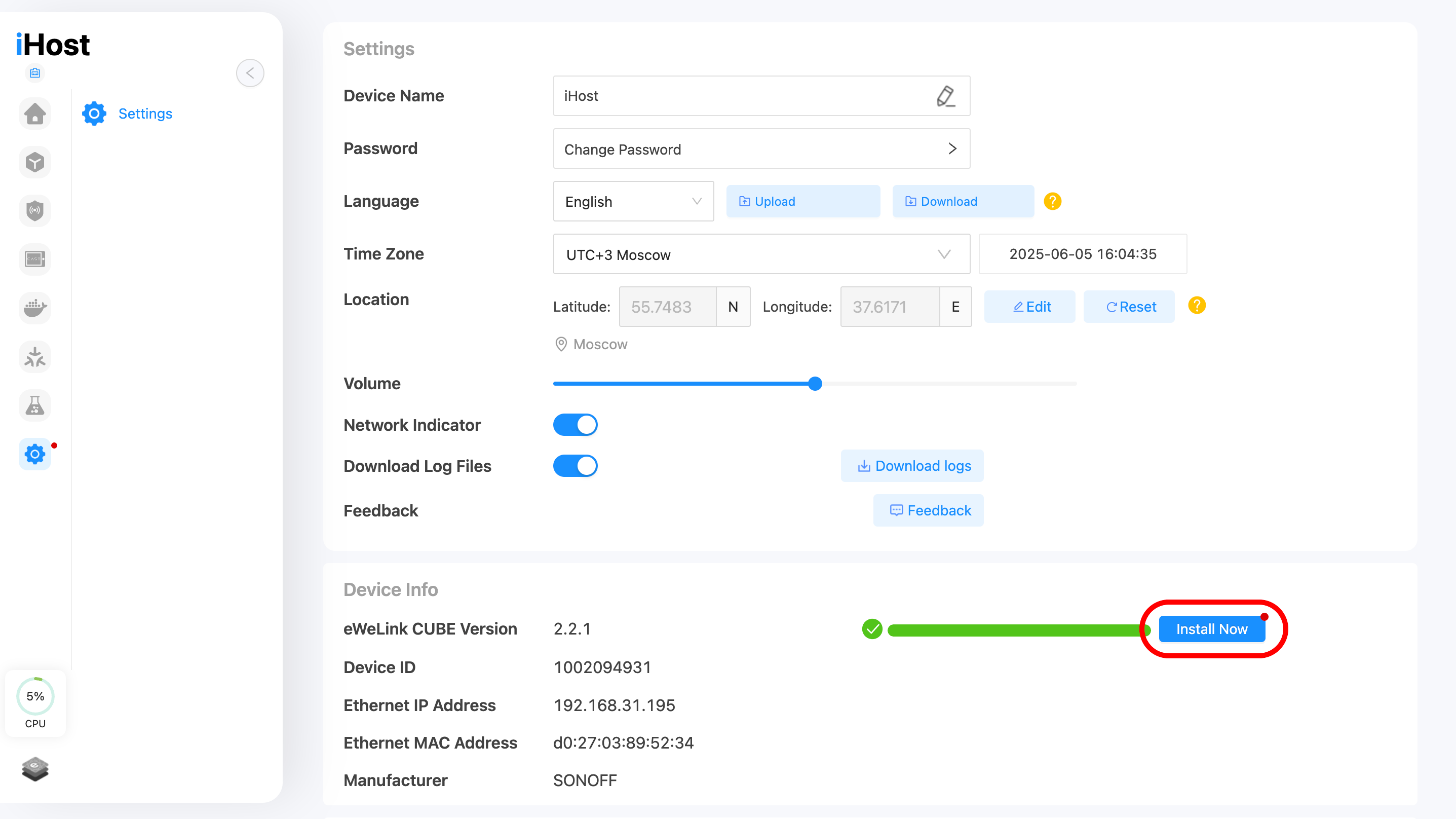Click the N latitude direction box
Viewport: 1456px width, 819px height.
pos(733,307)
